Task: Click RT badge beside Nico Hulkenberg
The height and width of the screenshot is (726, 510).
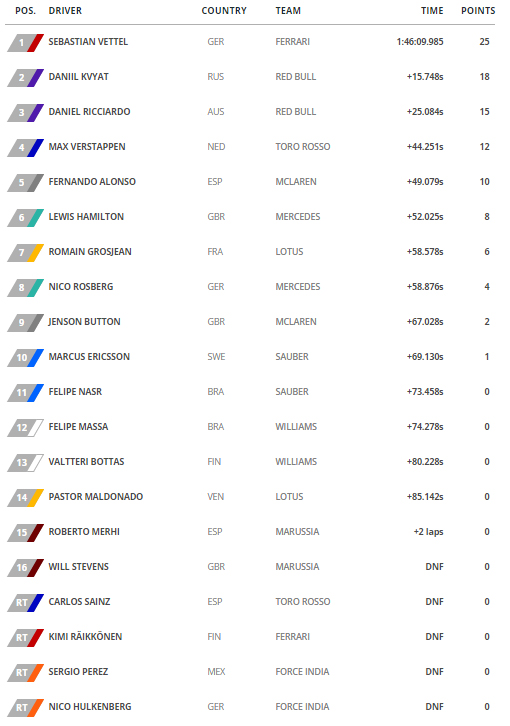Action: pyautogui.click(x=25, y=707)
